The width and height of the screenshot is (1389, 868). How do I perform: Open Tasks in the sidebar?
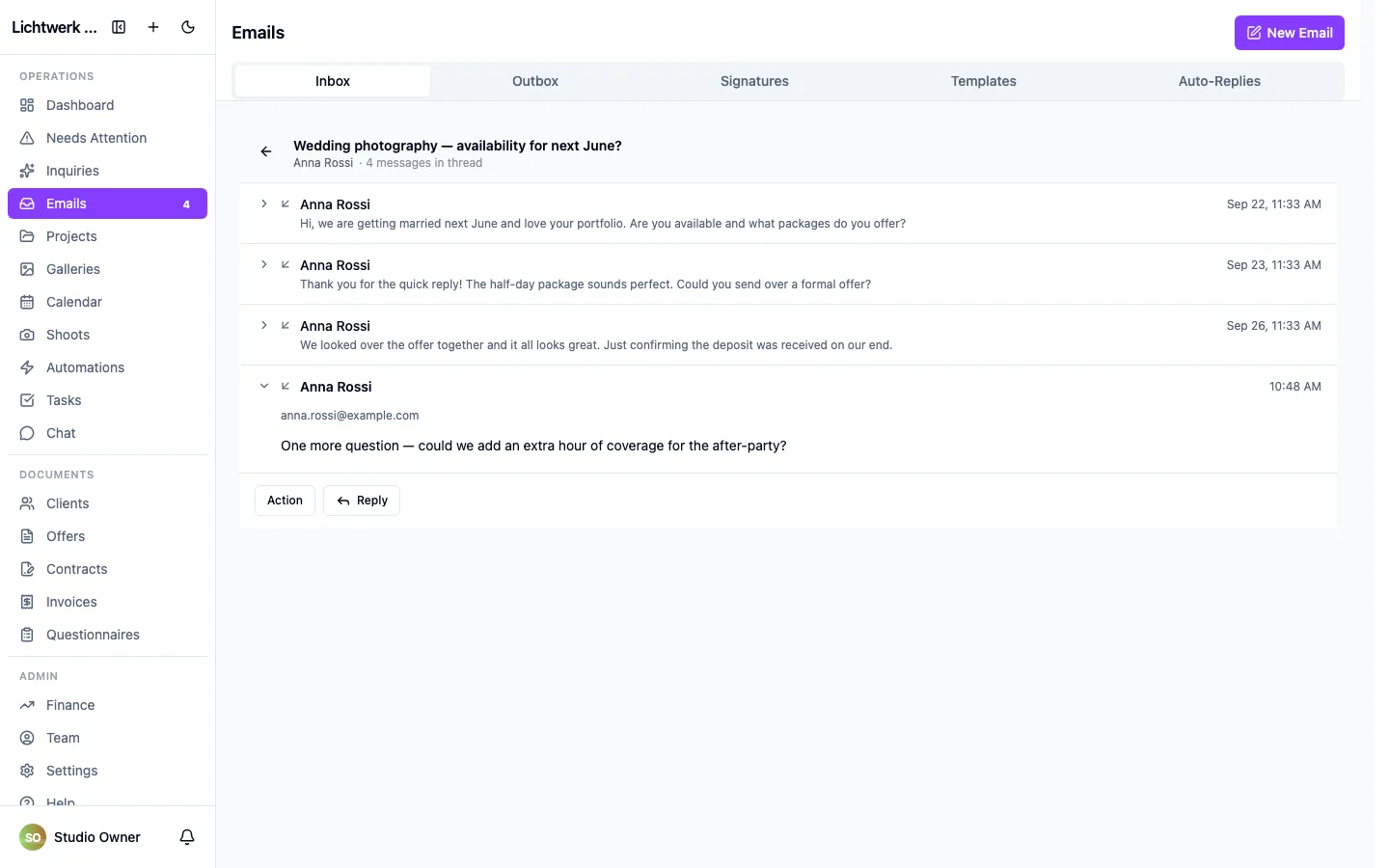[x=107, y=400]
